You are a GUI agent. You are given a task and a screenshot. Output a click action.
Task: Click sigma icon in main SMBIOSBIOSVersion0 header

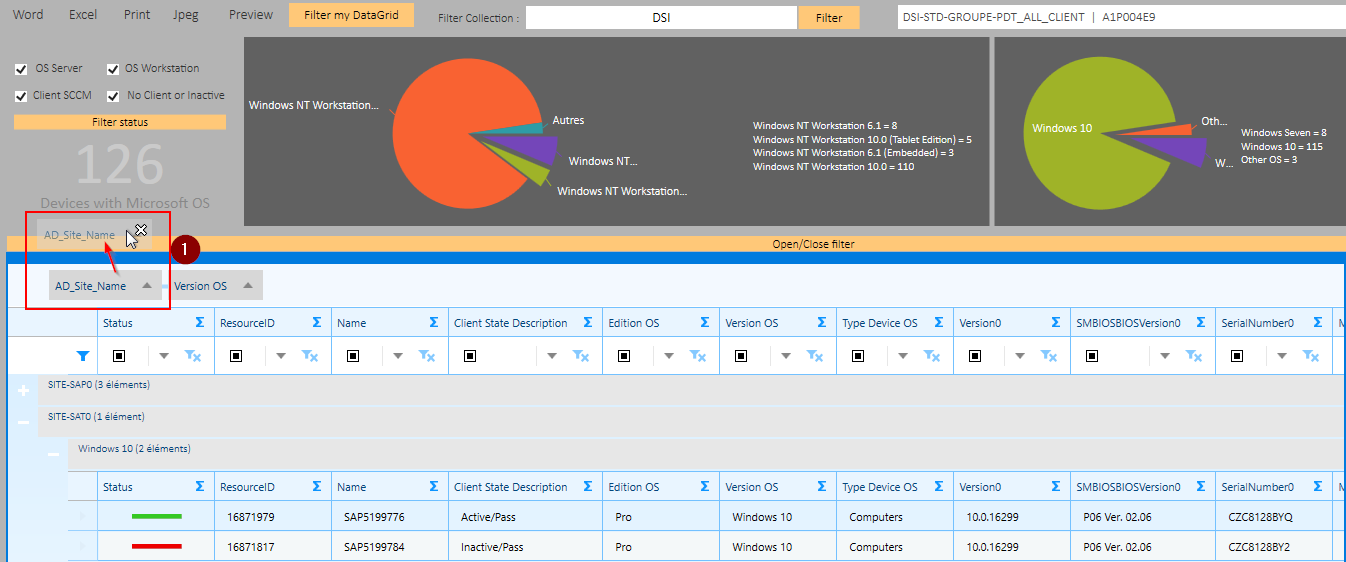[1202, 322]
